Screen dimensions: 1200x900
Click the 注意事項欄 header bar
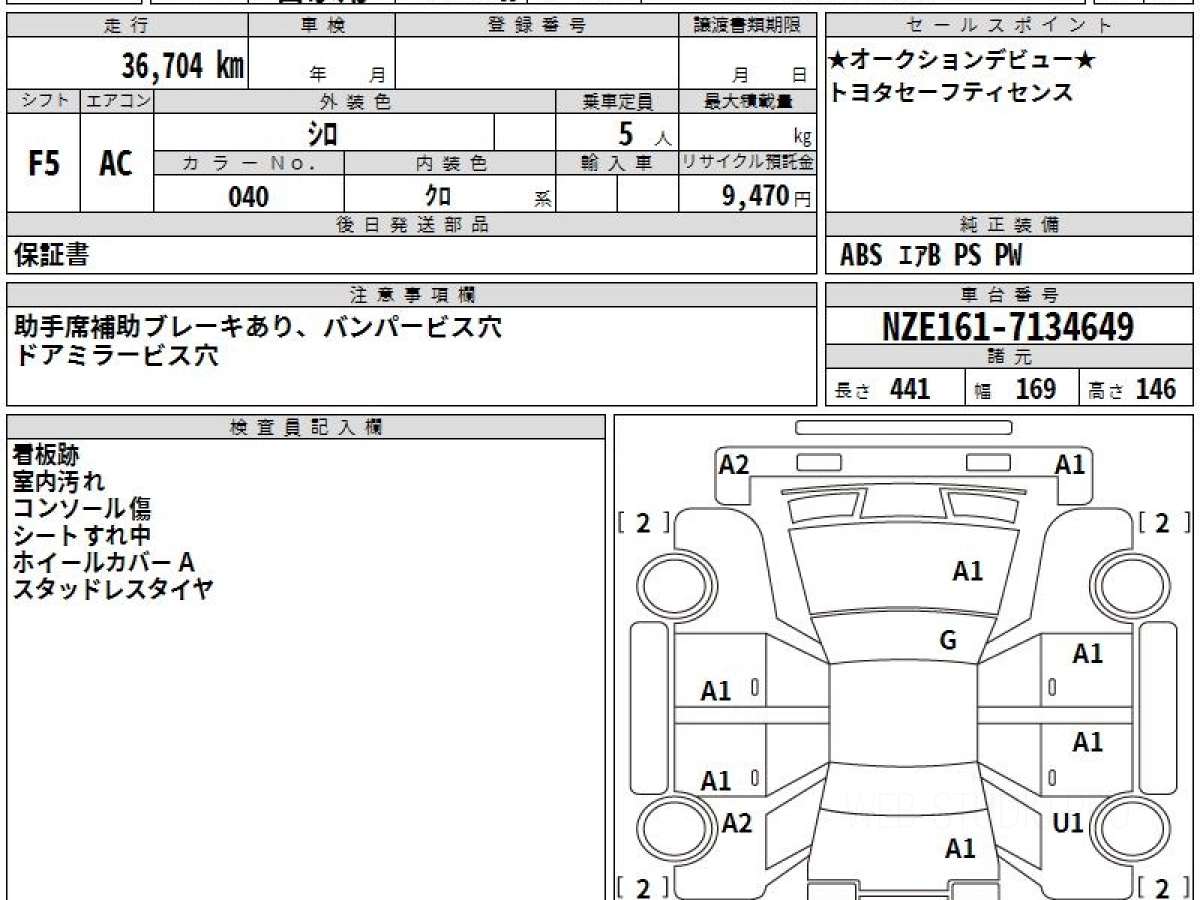tap(411, 295)
